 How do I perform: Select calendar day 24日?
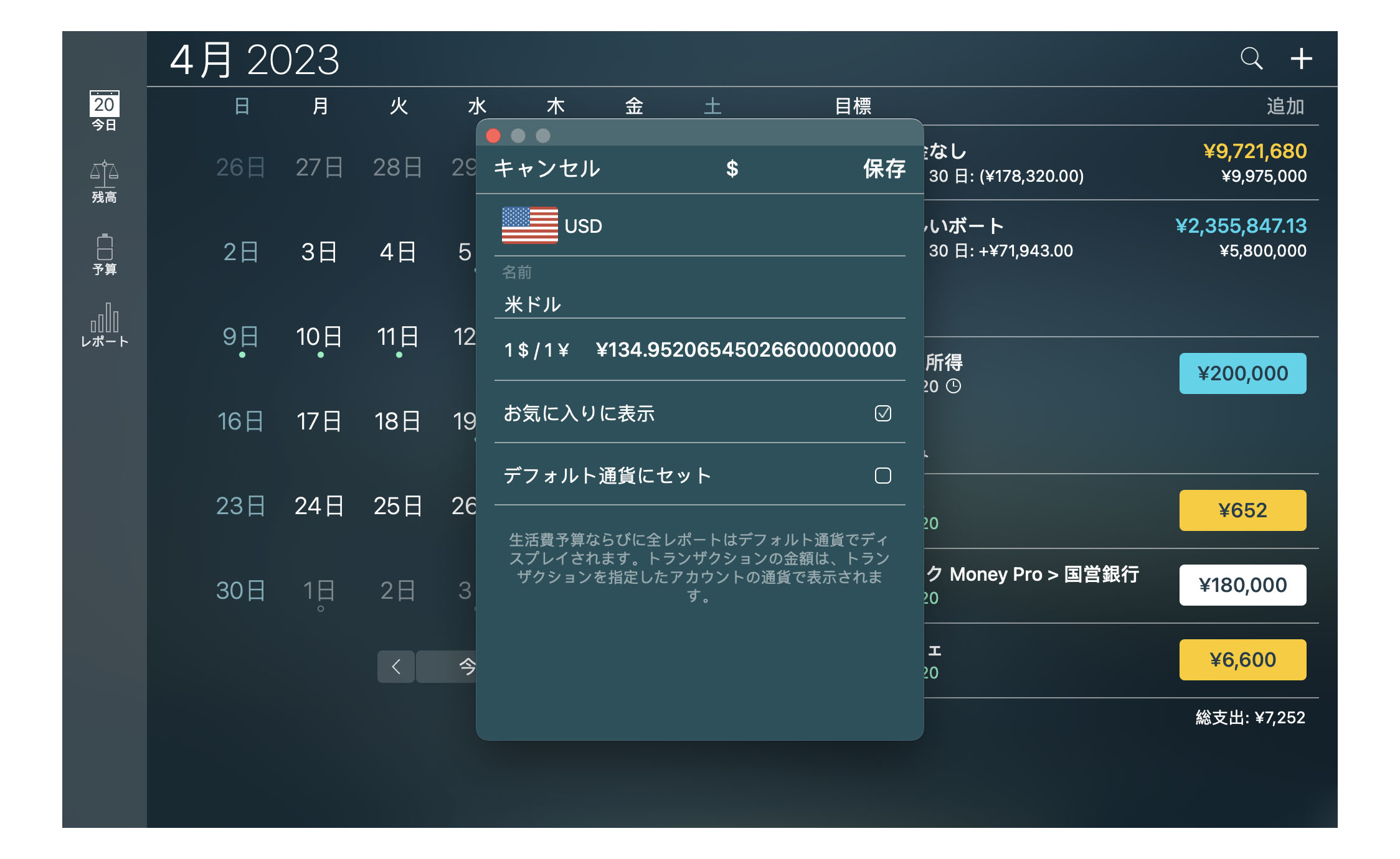[319, 506]
